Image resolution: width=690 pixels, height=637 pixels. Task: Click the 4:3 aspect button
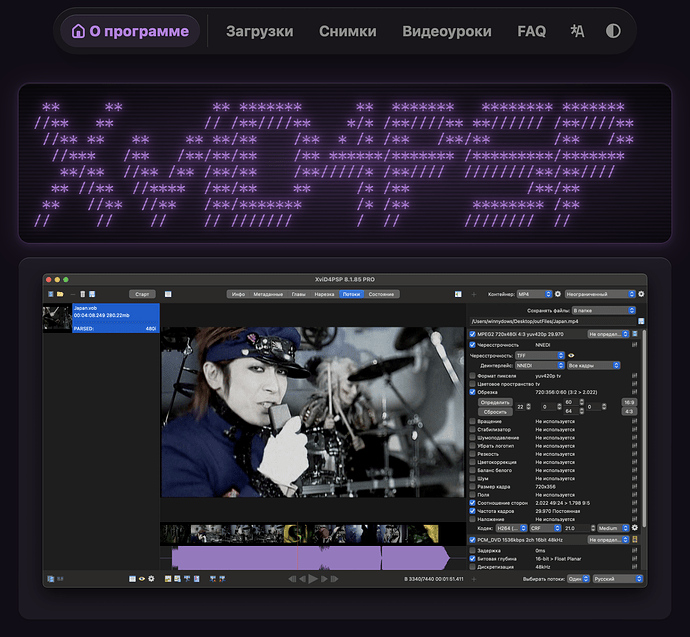tap(629, 412)
